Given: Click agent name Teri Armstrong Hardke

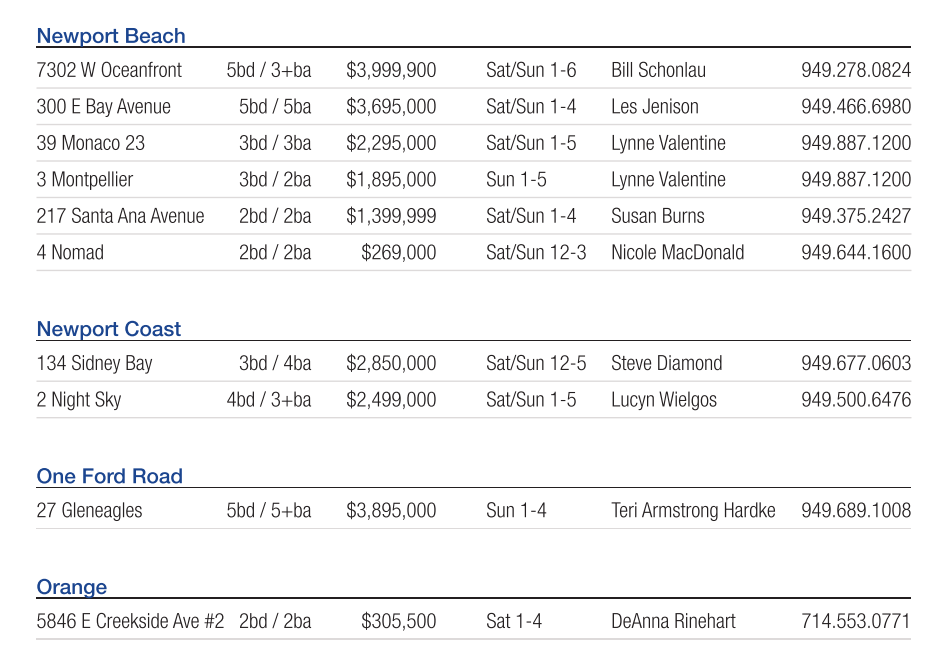Looking at the screenshot, I should pyautogui.click(x=693, y=511).
